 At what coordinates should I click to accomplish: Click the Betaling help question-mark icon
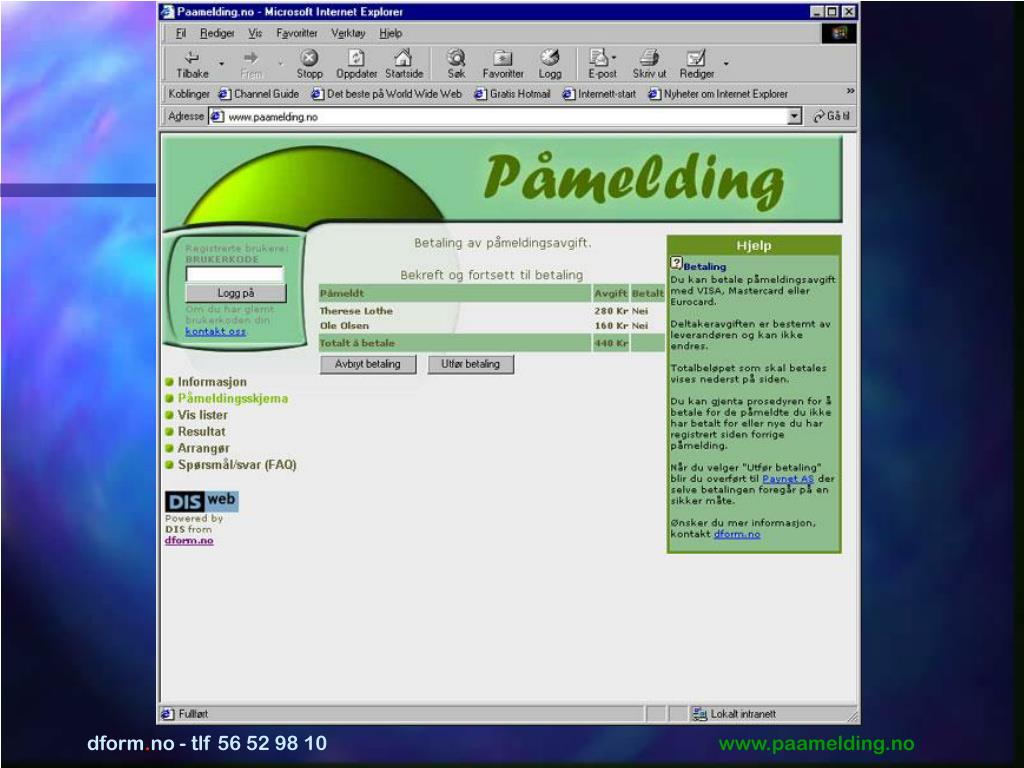pos(677,263)
